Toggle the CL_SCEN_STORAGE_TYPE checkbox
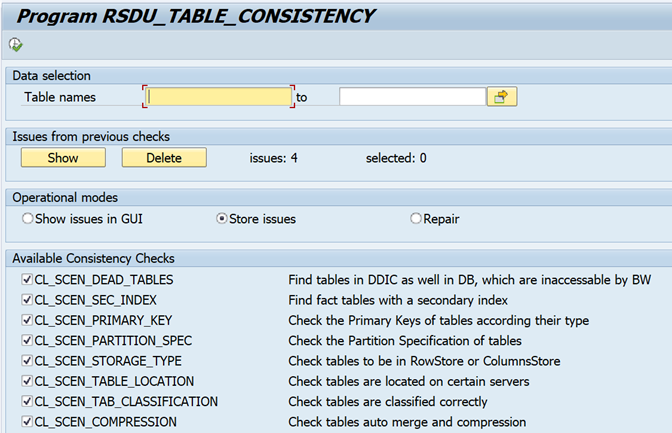 (27, 361)
